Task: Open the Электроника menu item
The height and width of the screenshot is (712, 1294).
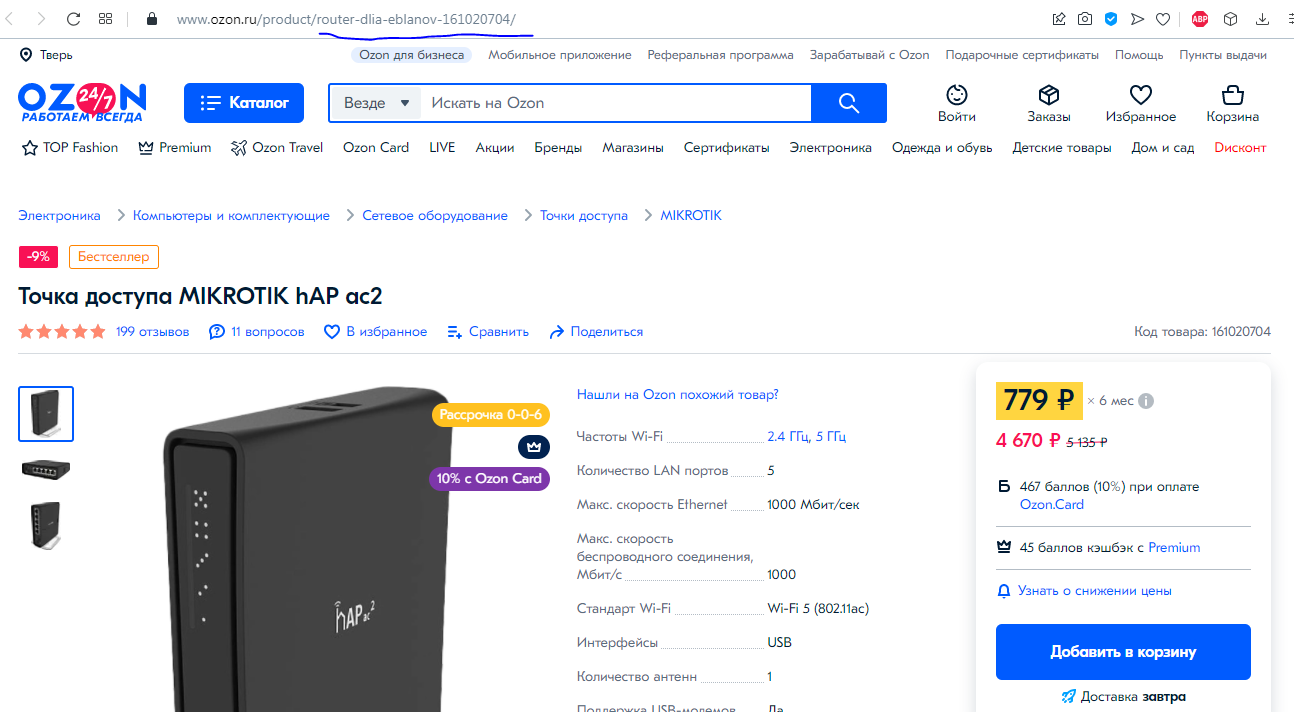Action: coord(831,147)
